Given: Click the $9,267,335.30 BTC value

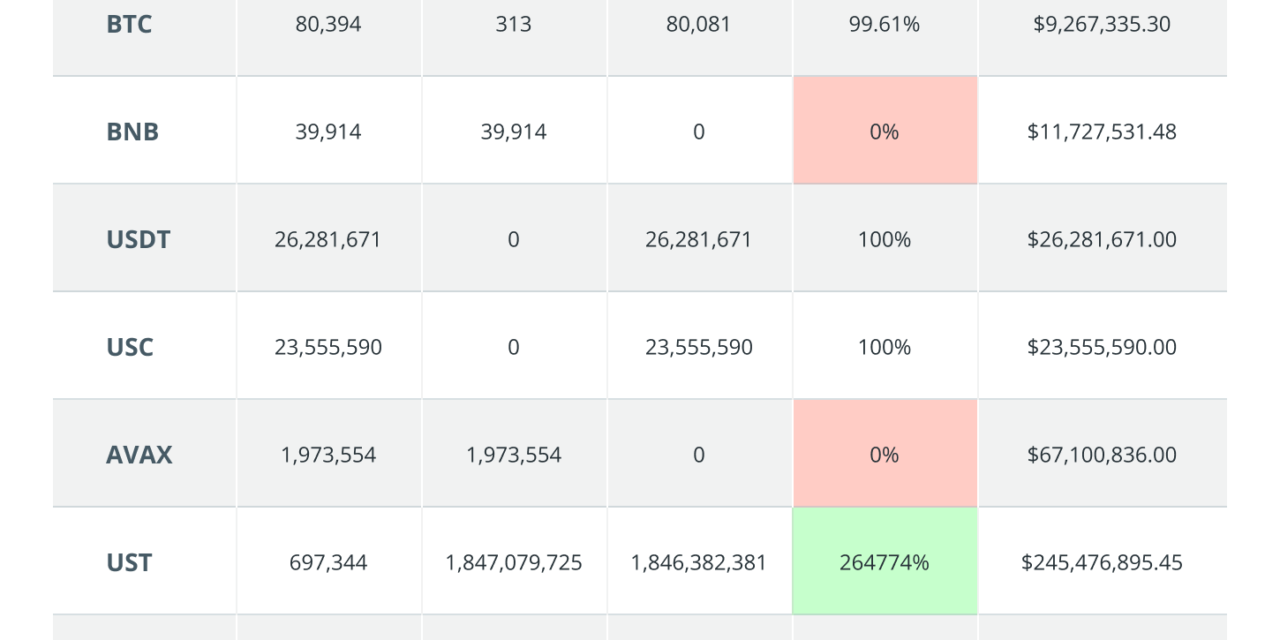Looking at the screenshot, I should [x=1101, y=24].
